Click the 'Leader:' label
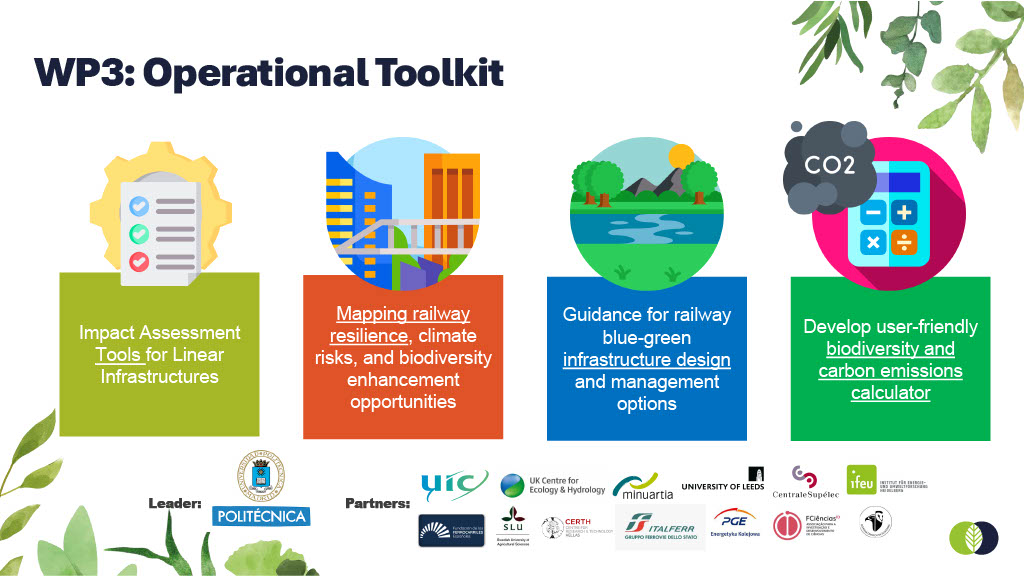The image size is (1024, 576). (x=174, y=504)
